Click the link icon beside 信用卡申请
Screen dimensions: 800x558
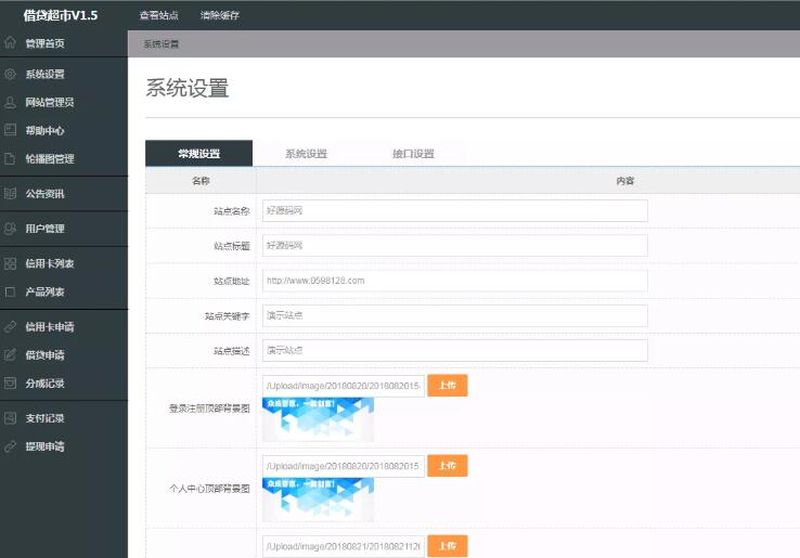point(10,326)
